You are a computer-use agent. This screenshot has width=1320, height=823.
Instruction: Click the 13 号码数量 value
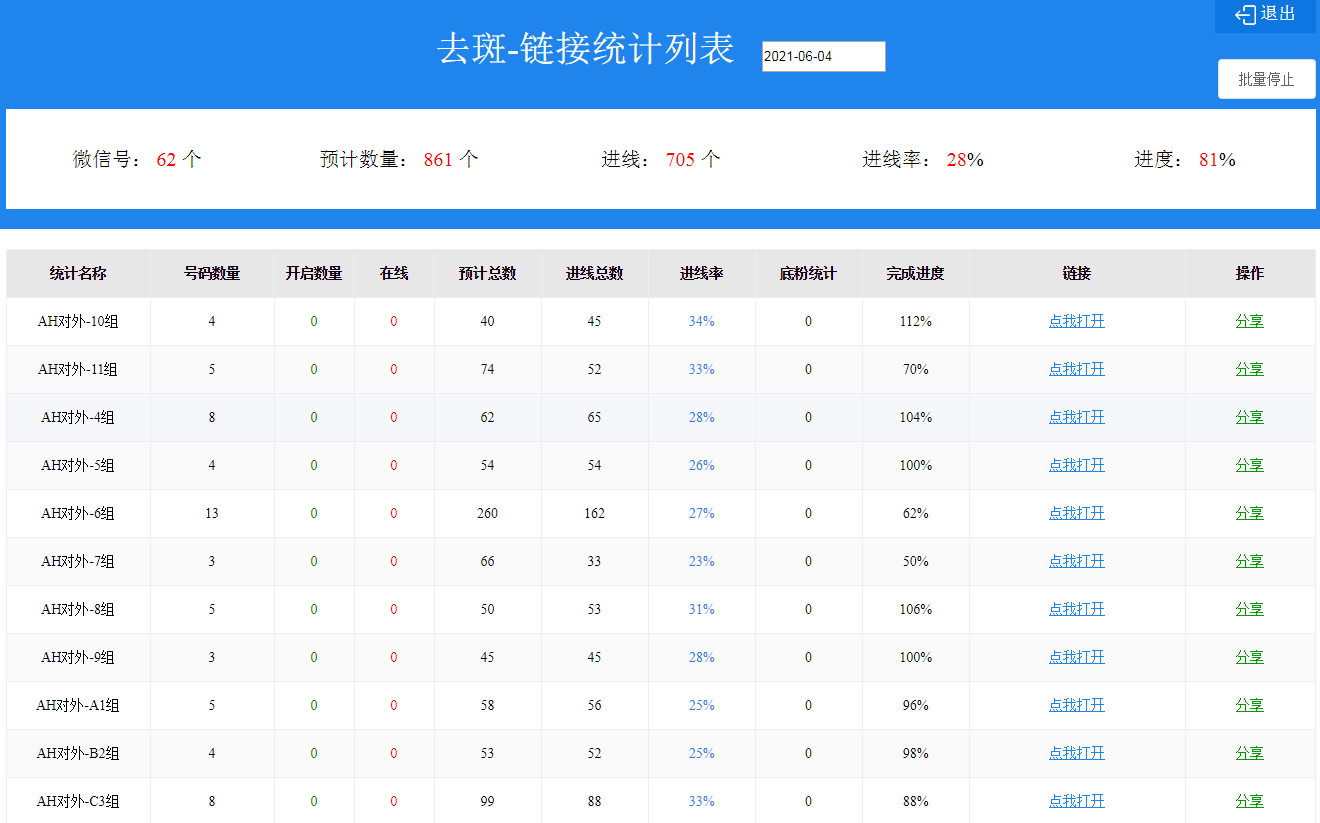click(x=212, y=513)
